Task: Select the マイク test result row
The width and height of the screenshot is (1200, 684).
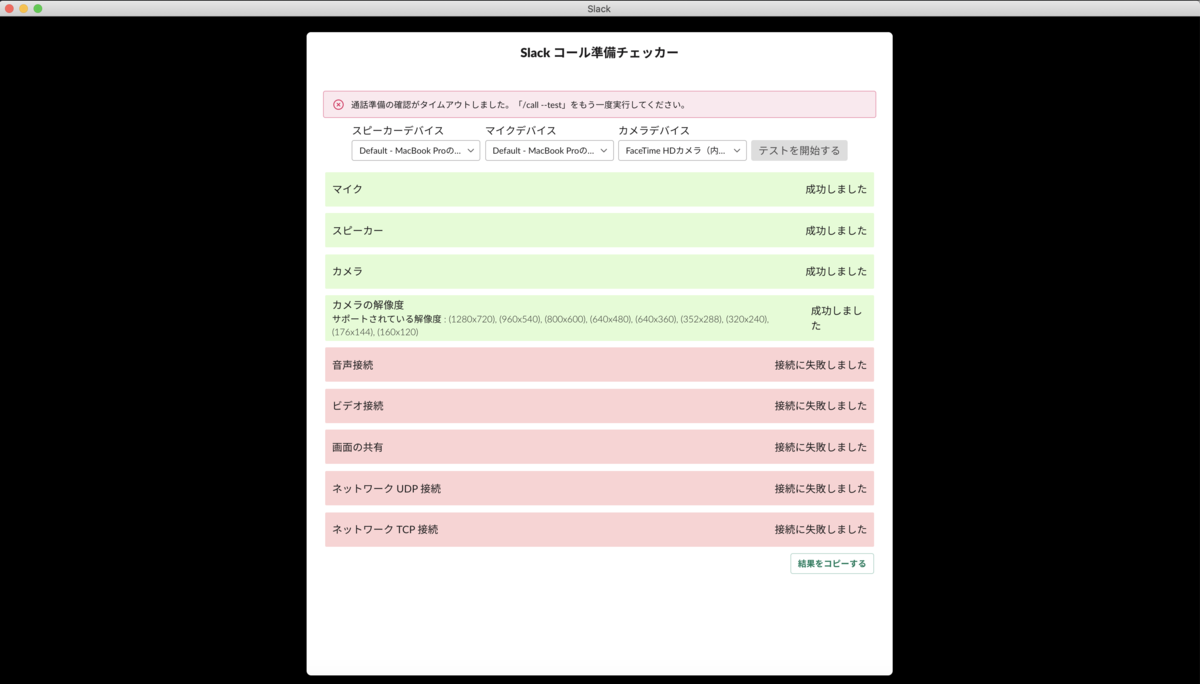Action: (x=599, y=189)
